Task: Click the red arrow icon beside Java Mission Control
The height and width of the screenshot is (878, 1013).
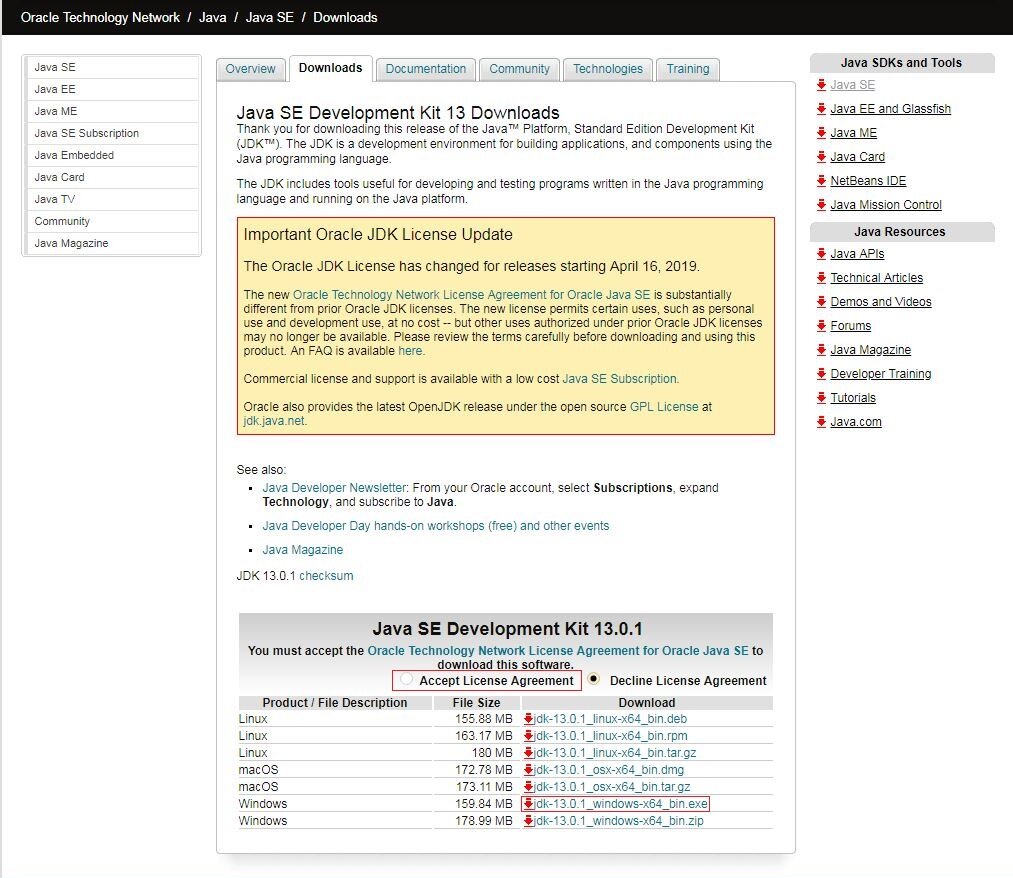Action: click(x=821, y=204)
